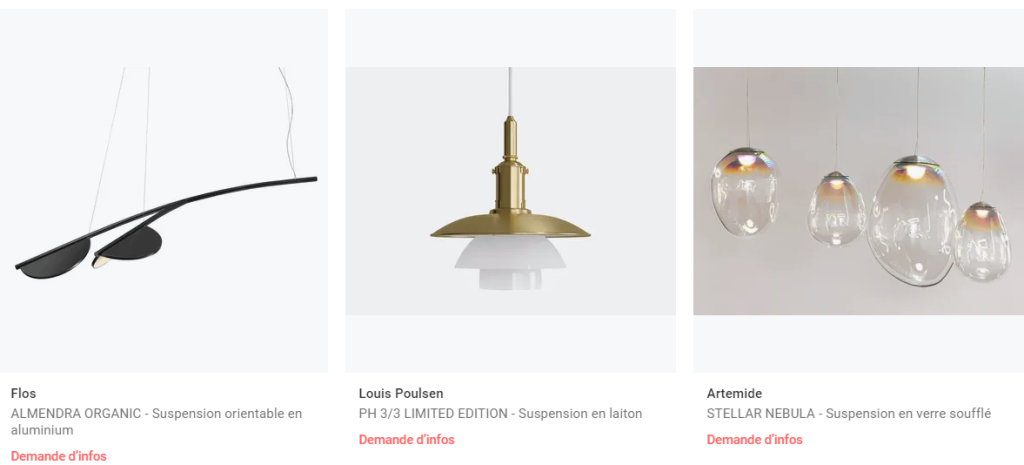This screenshot has height=465, width=1024.
Task: Request info for the Louis Poulsen lamp
Action: tap(406, 440)
